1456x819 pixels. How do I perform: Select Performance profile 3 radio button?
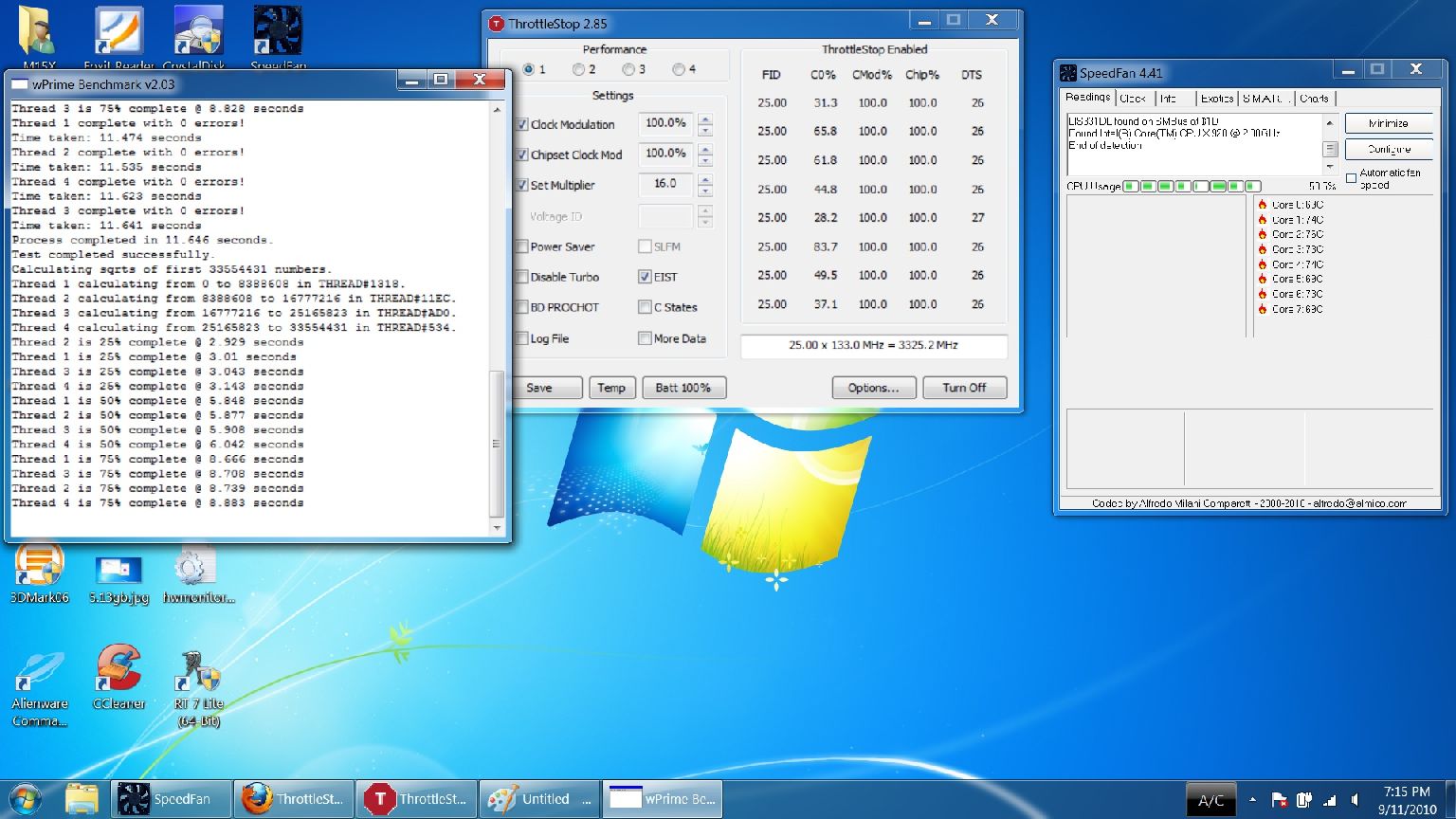coord(628,69)
